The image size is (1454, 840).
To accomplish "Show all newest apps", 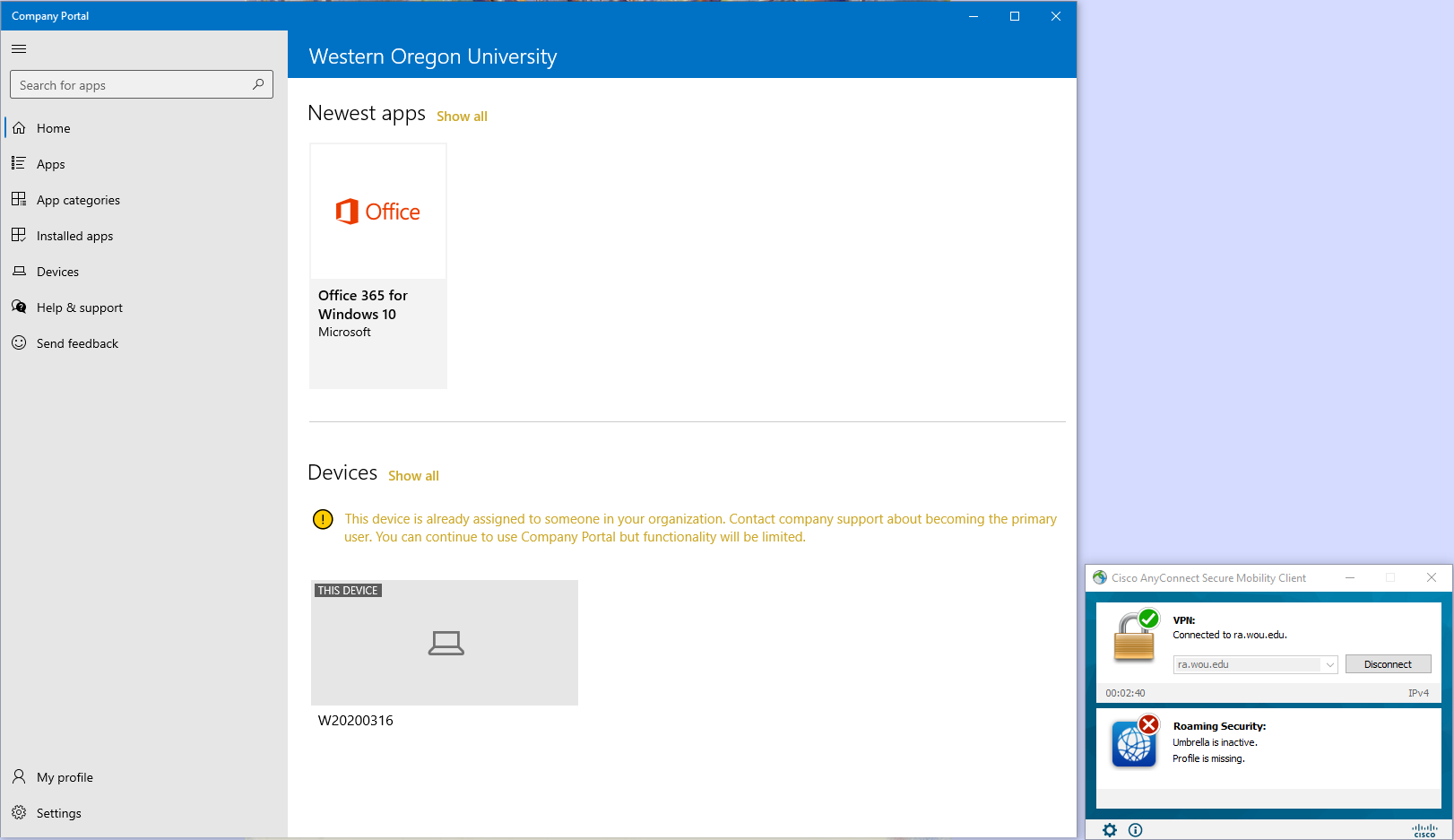I will tap(462, 117).
